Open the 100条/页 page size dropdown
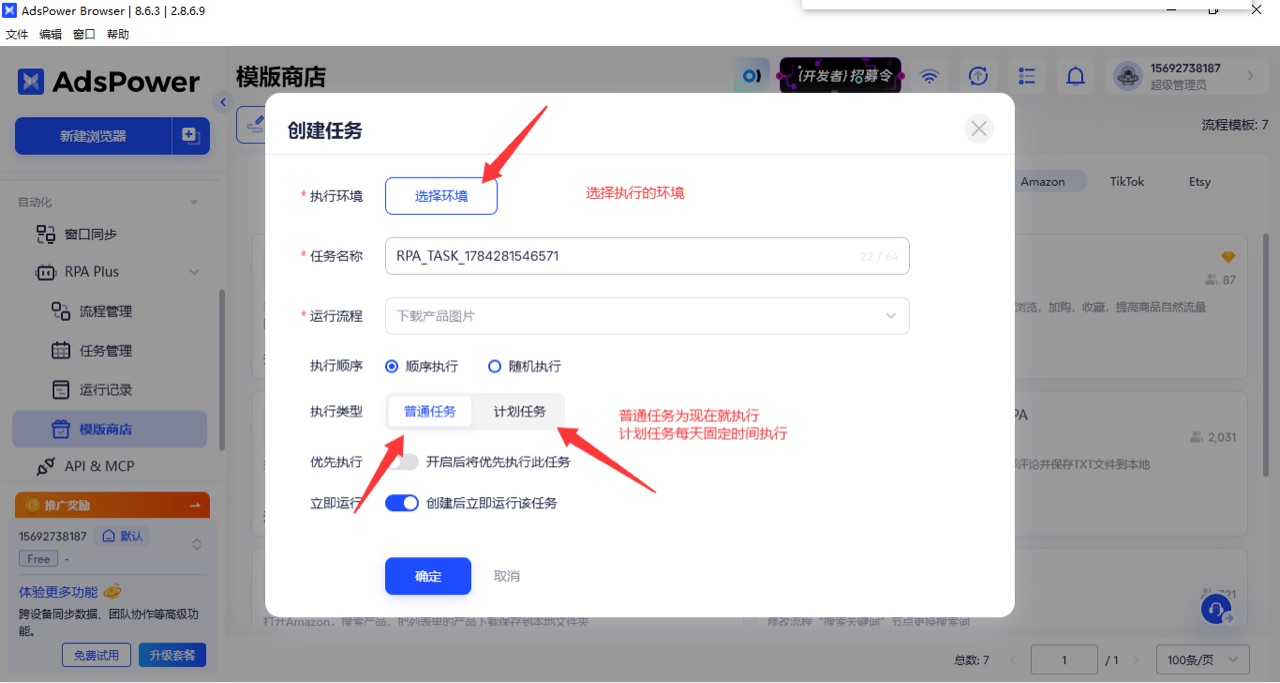Image resolution: width=1280 pixels, height=683 pixels. (x=1203, y=660)
